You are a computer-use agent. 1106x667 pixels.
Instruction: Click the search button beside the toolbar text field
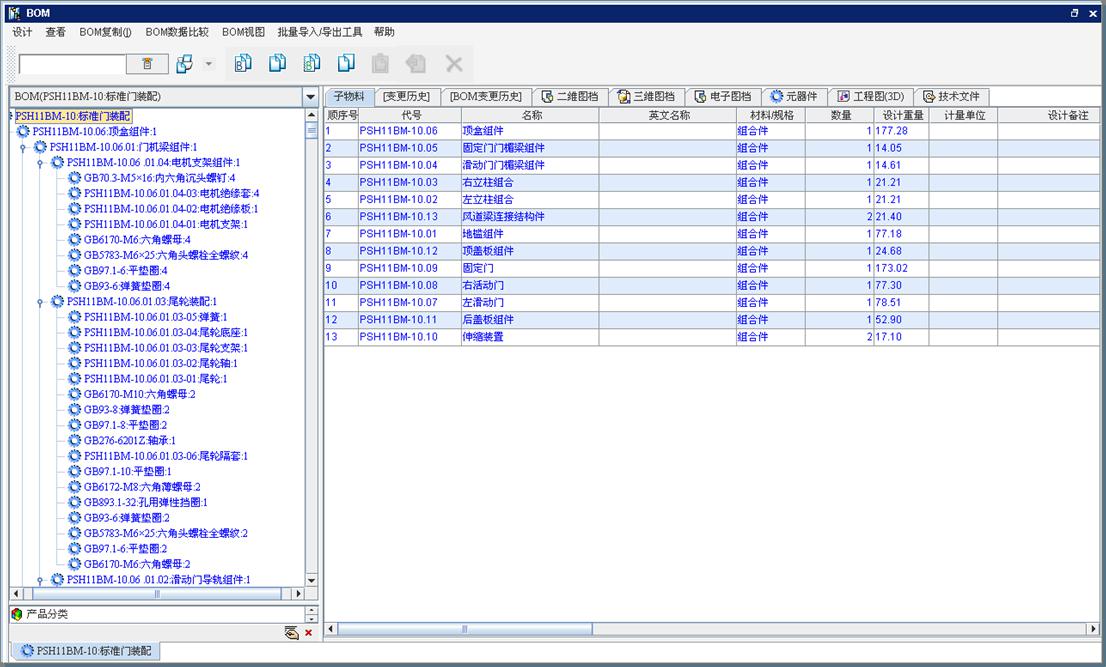[x=147, y=64]
